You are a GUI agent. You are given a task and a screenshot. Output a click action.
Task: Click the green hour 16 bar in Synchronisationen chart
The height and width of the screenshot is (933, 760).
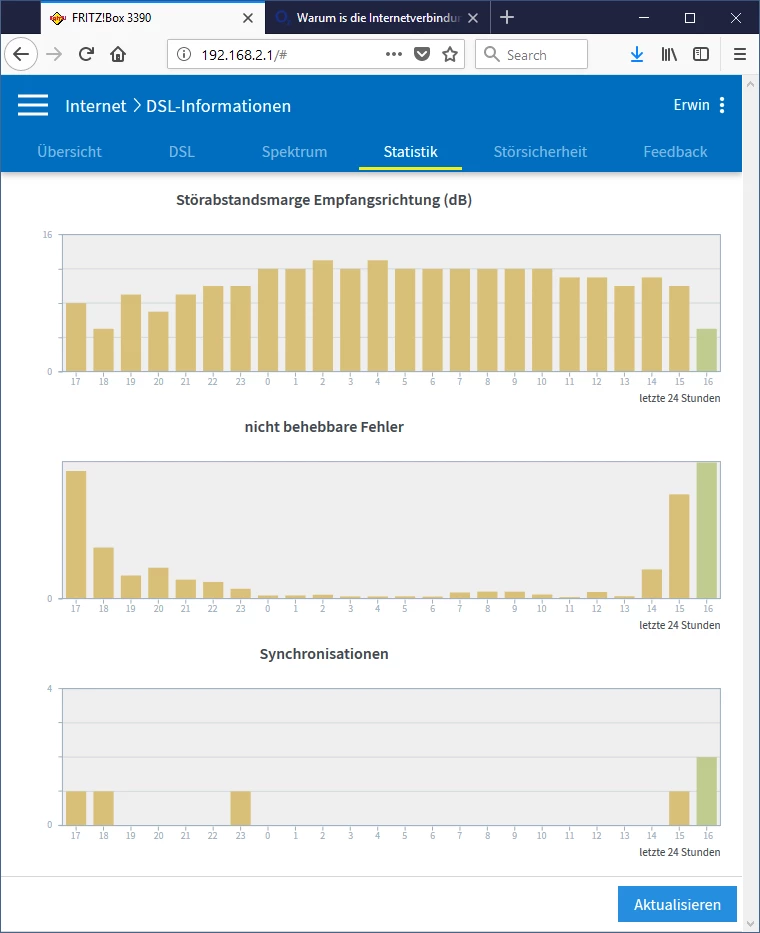tap(707, 791)
